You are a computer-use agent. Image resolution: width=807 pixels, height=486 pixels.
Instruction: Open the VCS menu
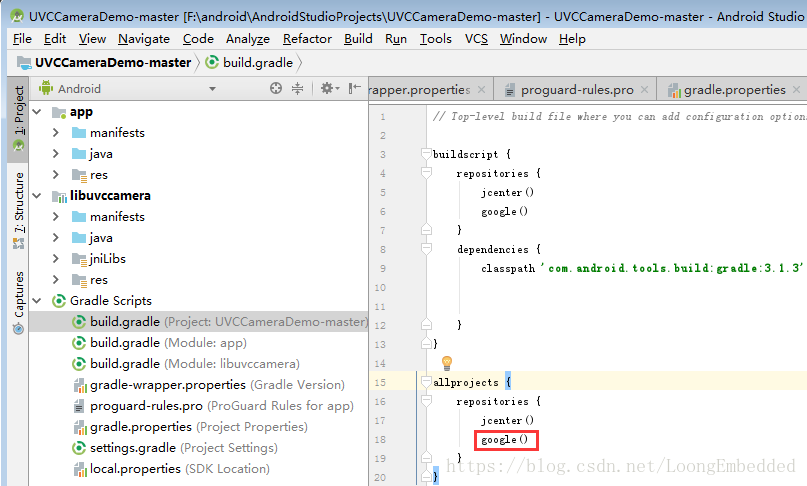click(476, 39)
